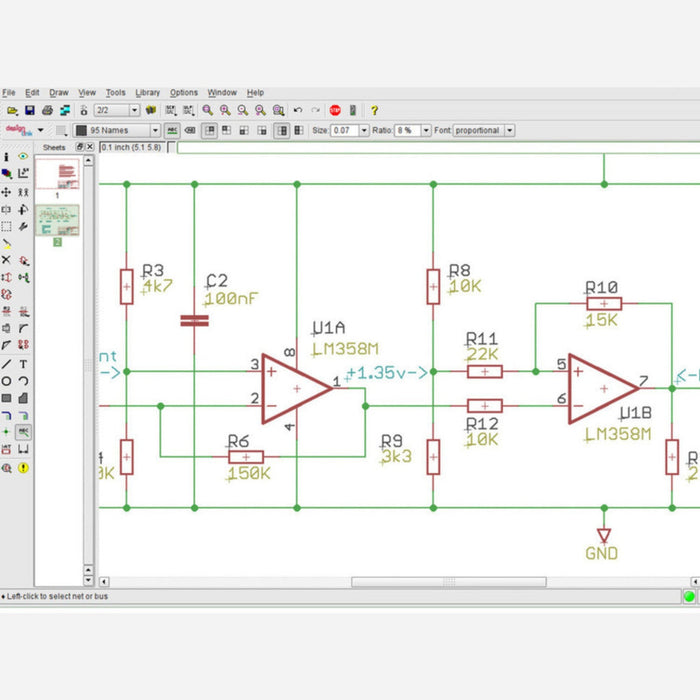Open the Options menu
This screenshot has width=700, height=700.
183,92
